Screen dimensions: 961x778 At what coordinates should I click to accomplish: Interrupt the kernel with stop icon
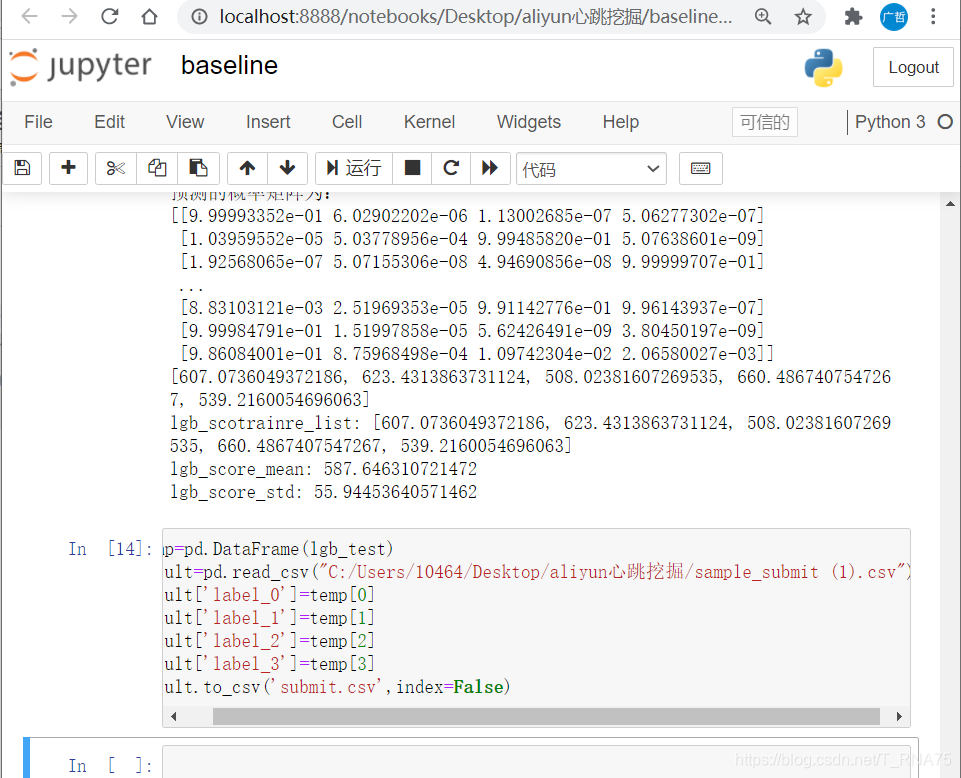pos(412,168)
